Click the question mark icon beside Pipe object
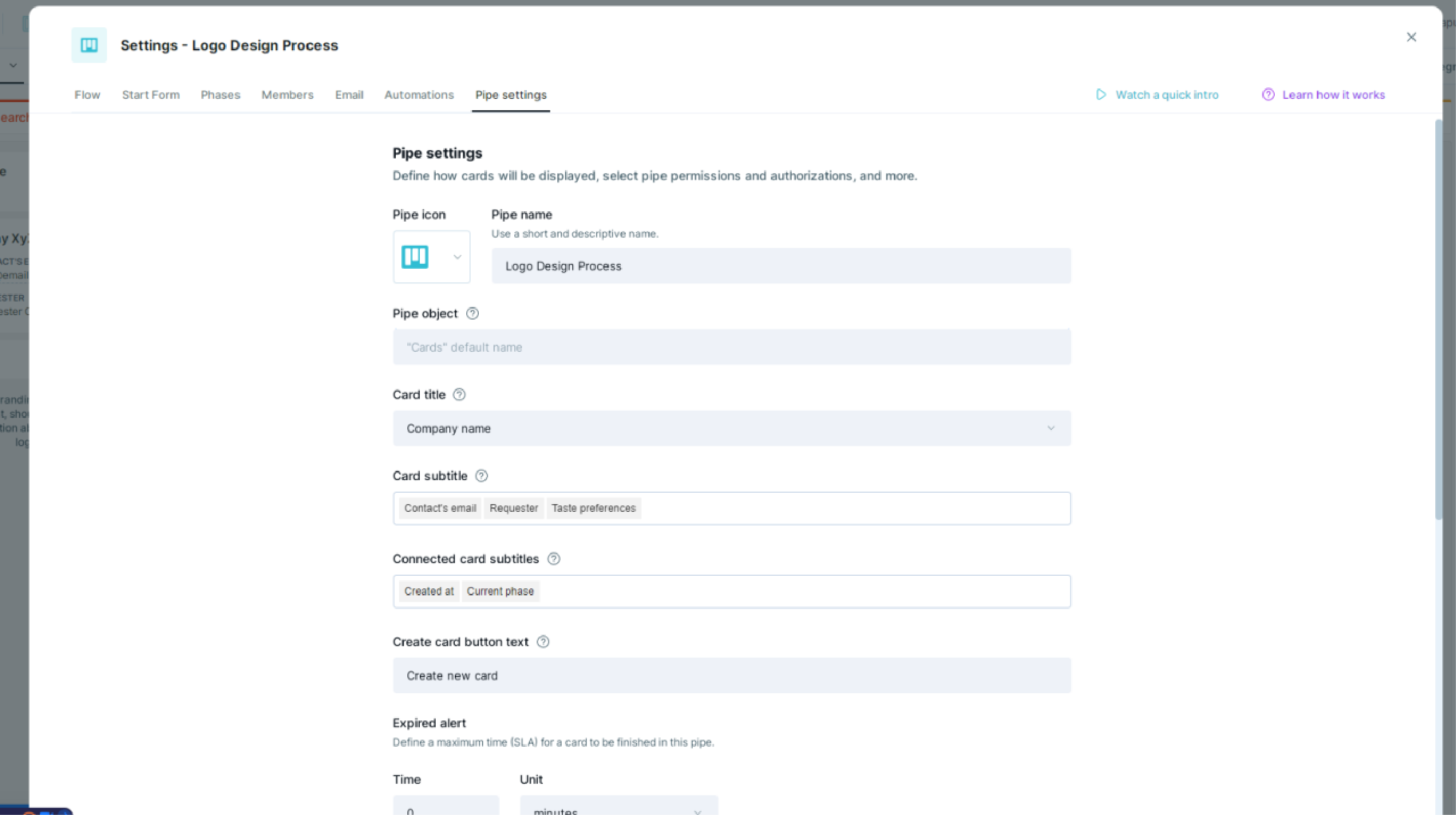The height and width of the screenshot is (815, 1456). click(x=472, y=314)
